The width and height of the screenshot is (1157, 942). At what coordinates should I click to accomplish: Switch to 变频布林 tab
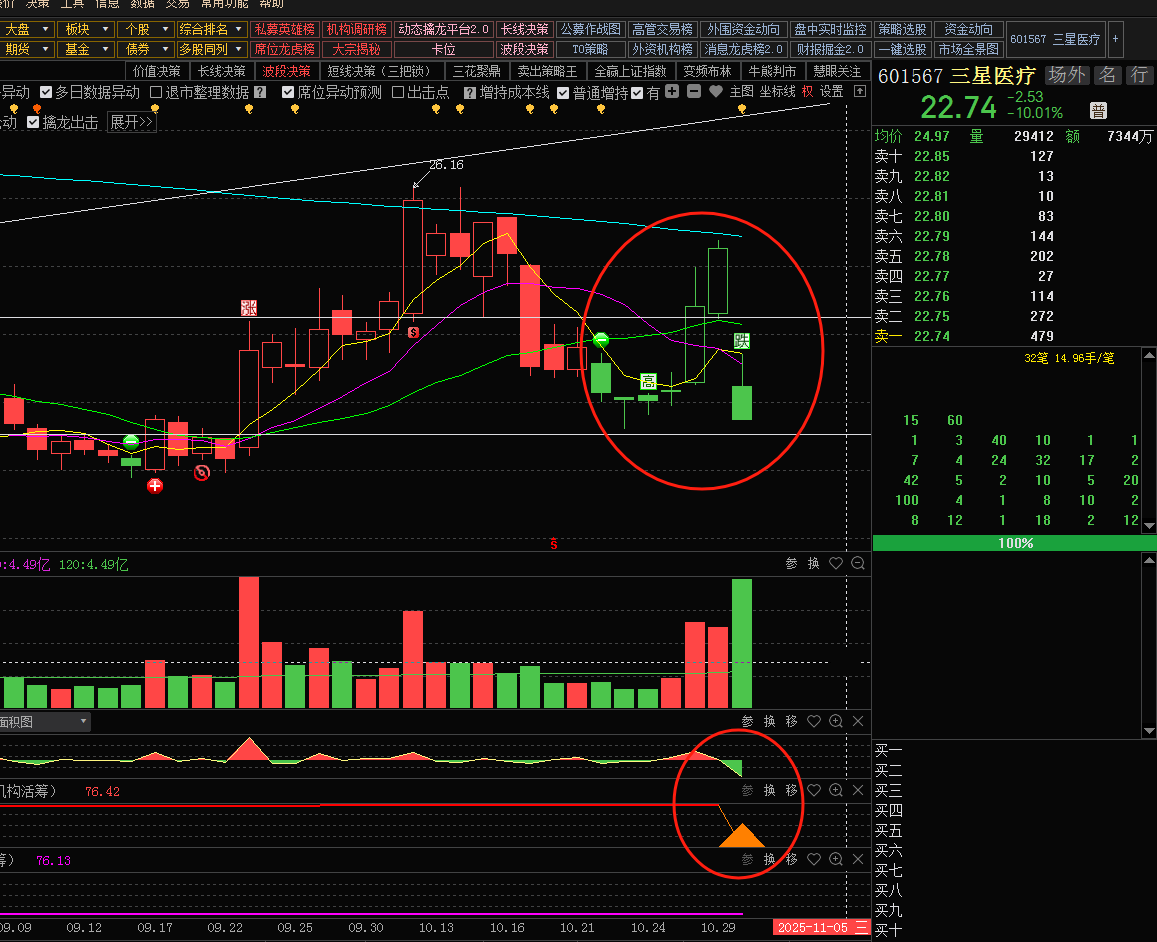tap(707, 72)
